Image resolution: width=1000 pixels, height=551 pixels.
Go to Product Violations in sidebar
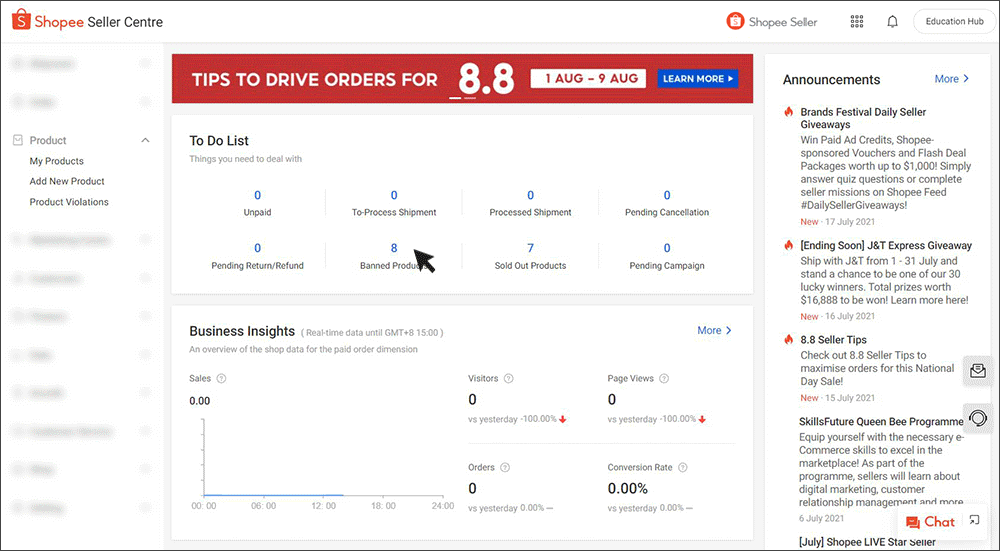point(69,202)
